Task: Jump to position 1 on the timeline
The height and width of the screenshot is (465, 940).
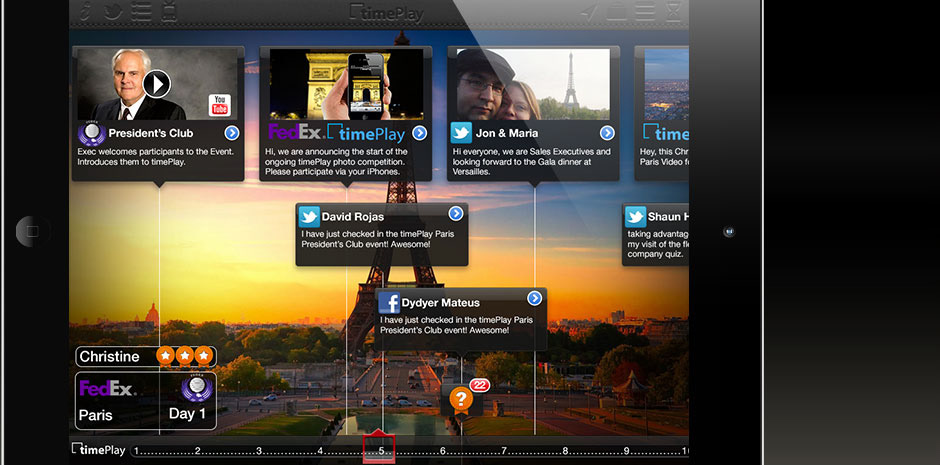Action: point(136,451)
